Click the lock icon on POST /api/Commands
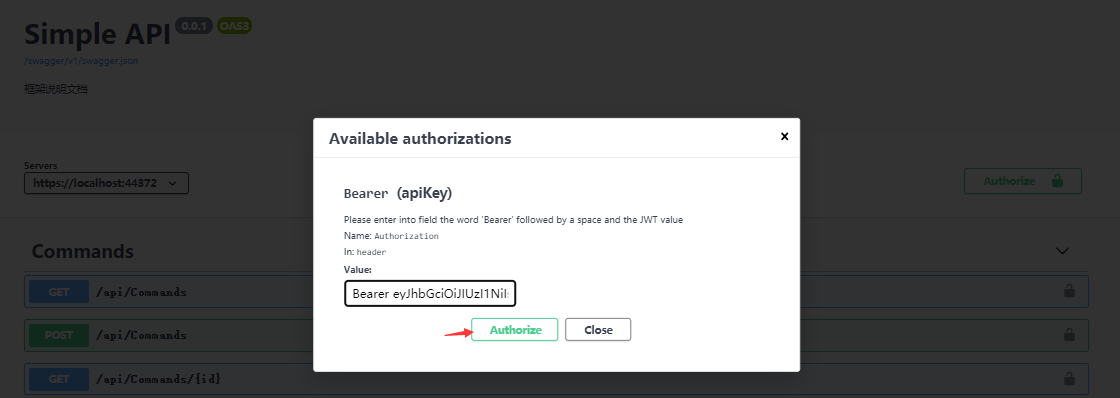This screenshot has height=398, width=1120. pos(1069,334)
